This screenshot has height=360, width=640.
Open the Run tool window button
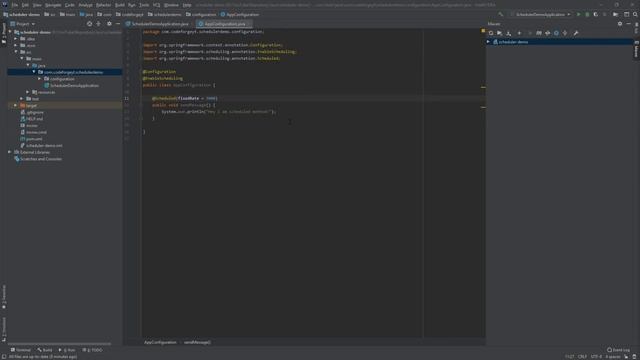67,350
